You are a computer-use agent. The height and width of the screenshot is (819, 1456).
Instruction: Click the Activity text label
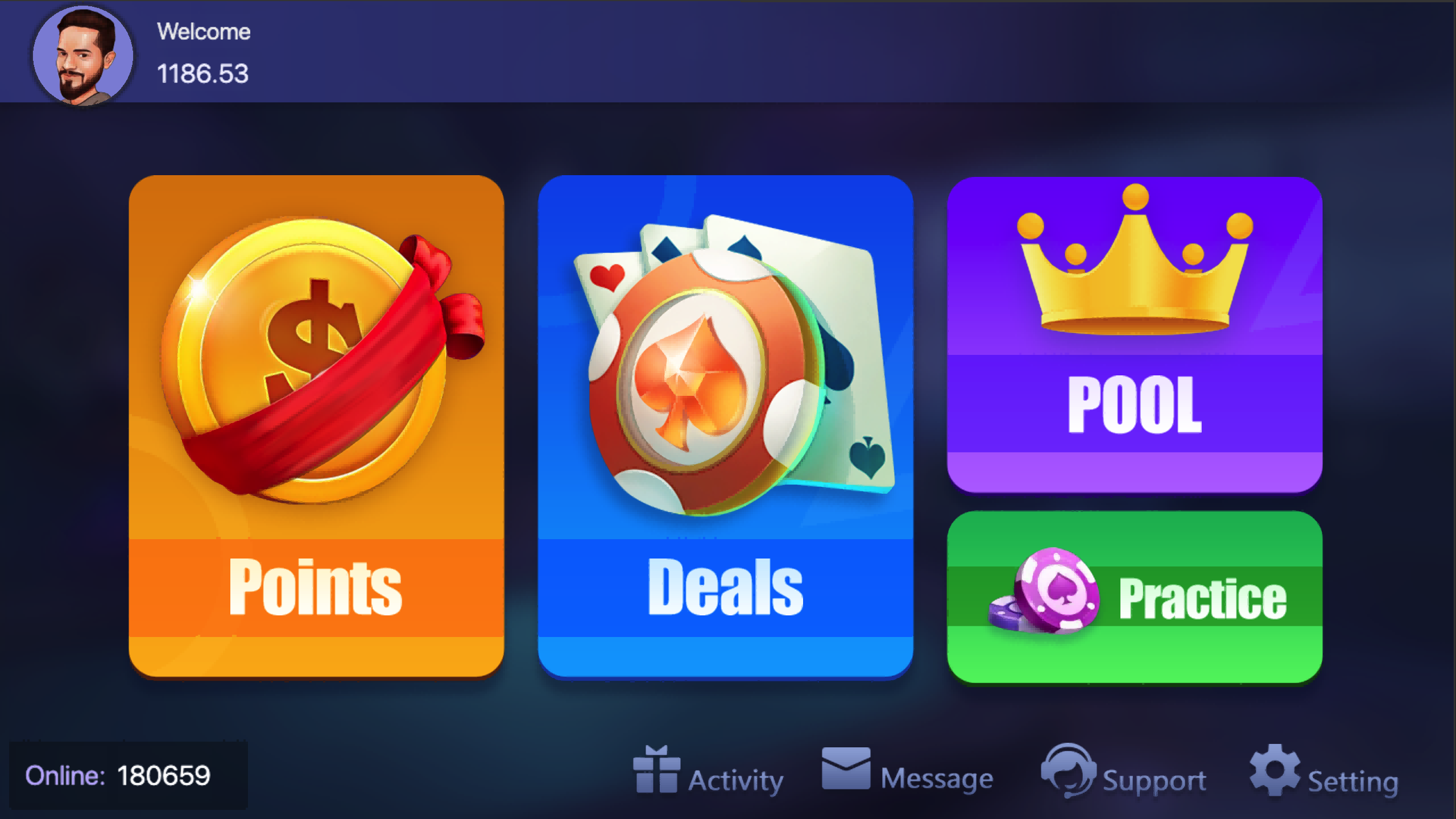[736, 780]
